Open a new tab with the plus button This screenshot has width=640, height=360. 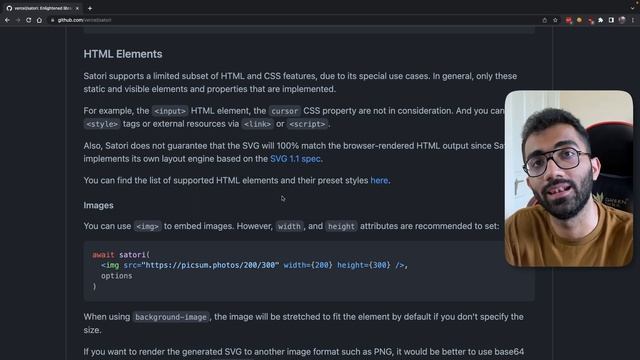coord(90,8)
